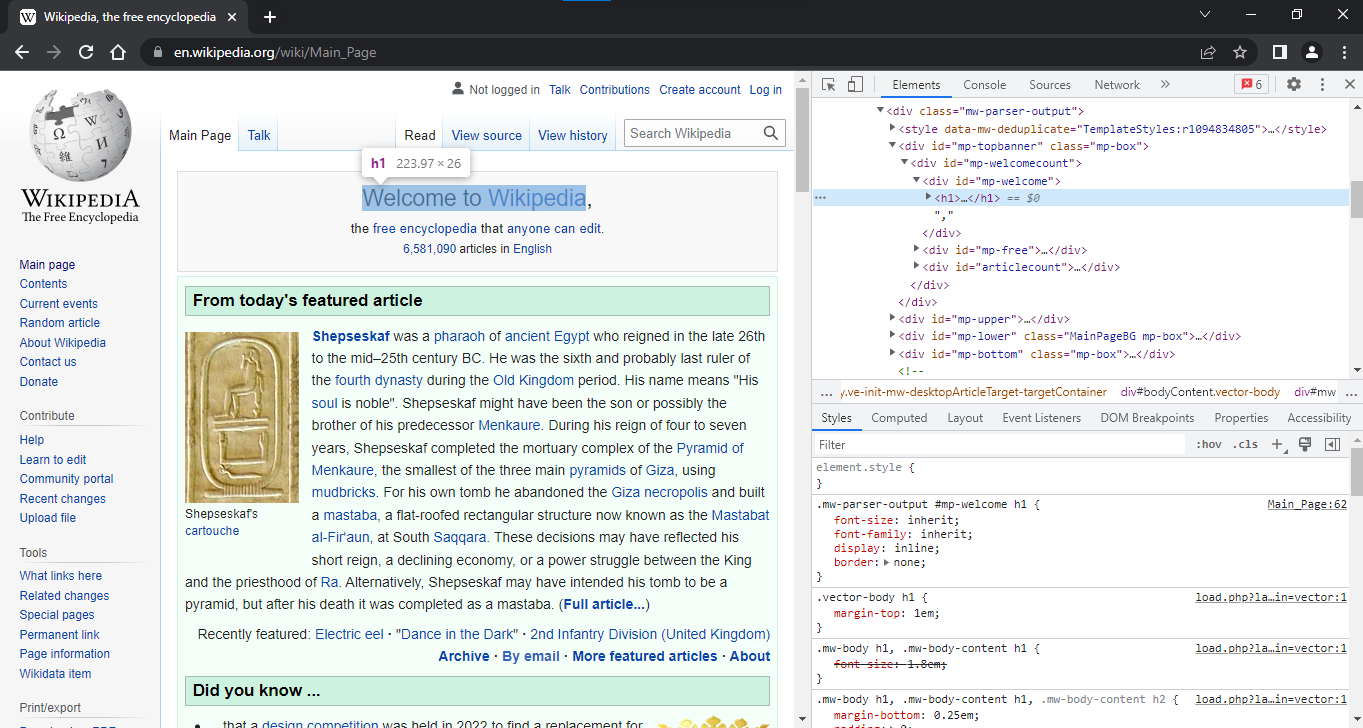Image resolution: width=1363 pixels, height=728 pixels.
Task: Reload the page
Action: click(x=85, y=51)
